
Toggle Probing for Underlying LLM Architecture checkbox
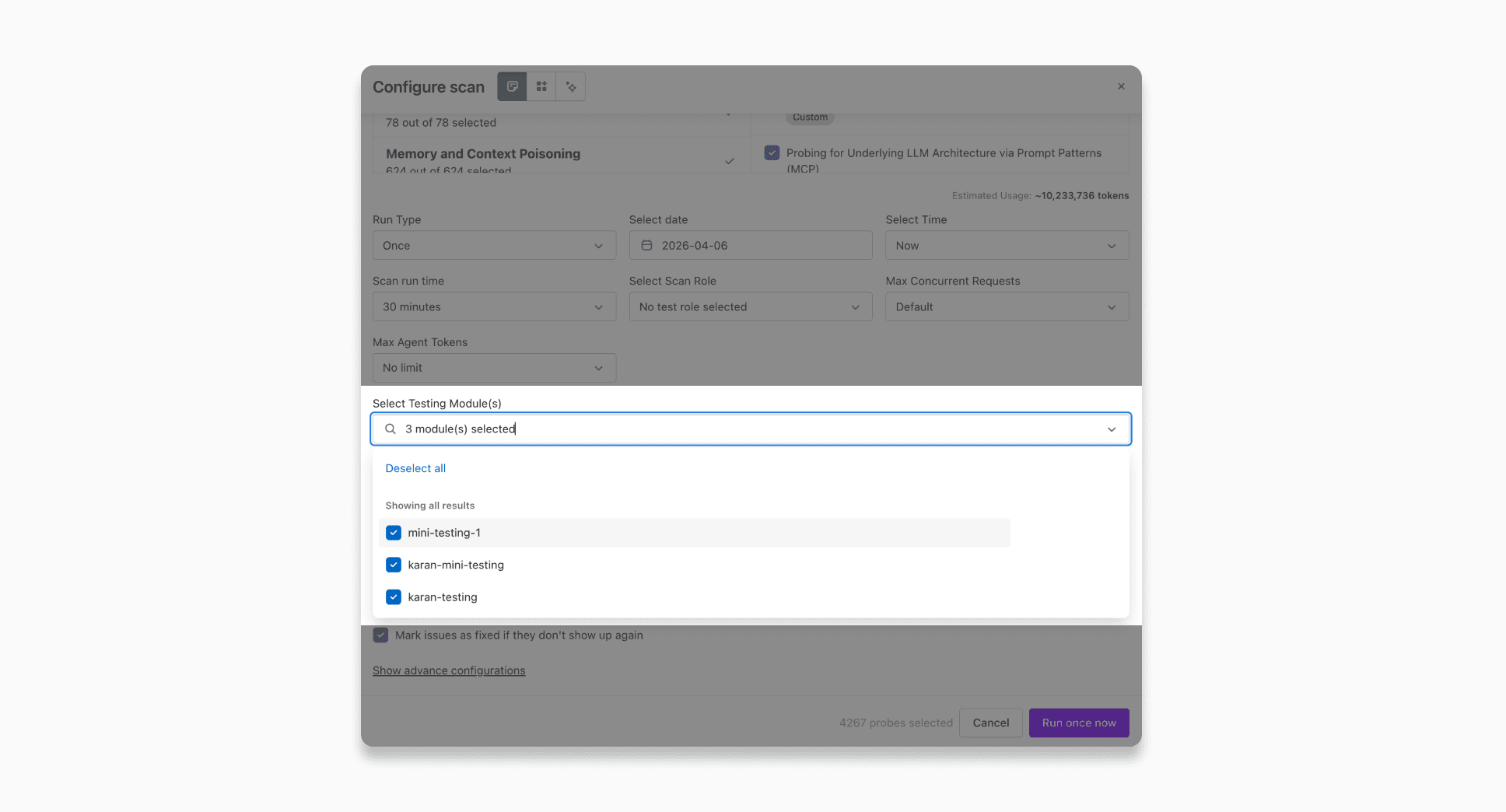click(772, 153)
